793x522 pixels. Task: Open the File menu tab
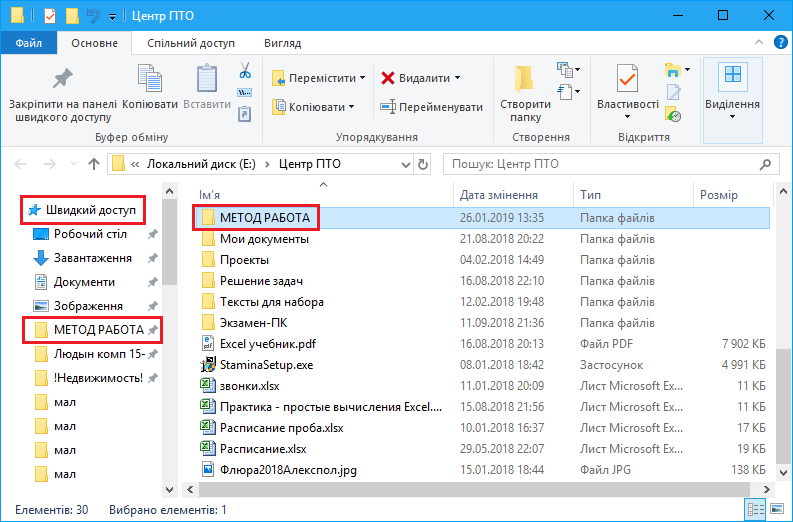tap(29, 43)
